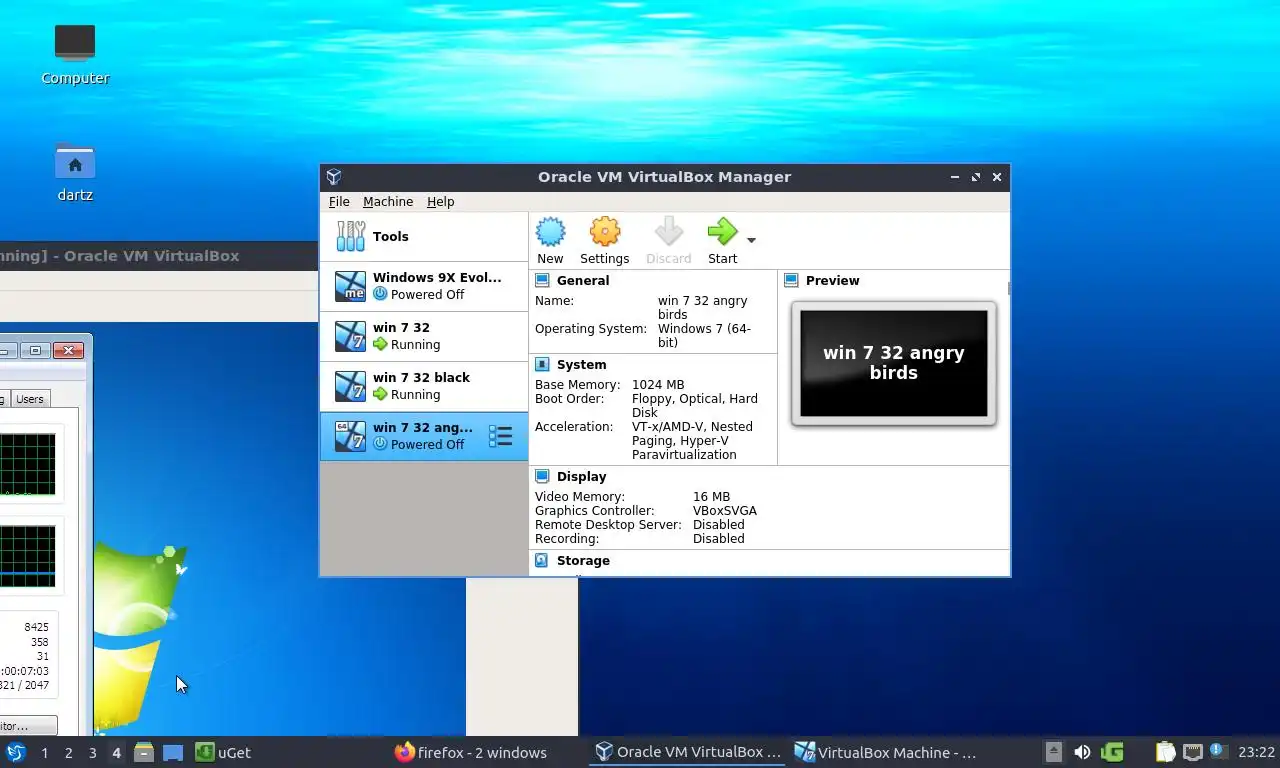Open the Computer desktop icon
This screenshot has width=1280, height=768.
pos(75,55)
